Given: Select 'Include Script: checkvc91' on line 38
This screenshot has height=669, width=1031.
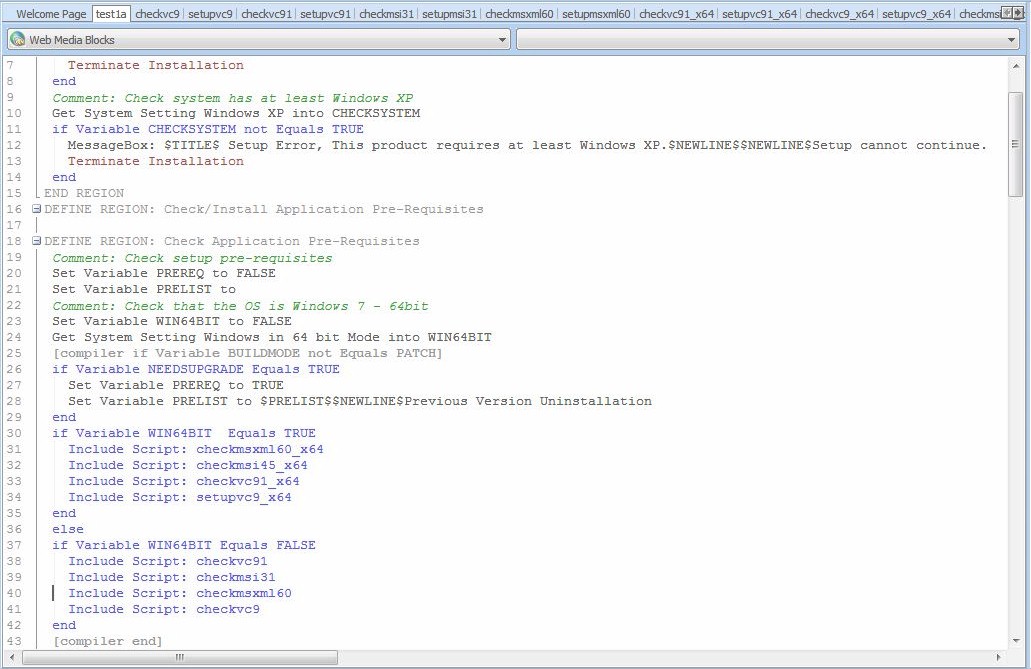Looking at the screenshot, I should pos(168,561).
